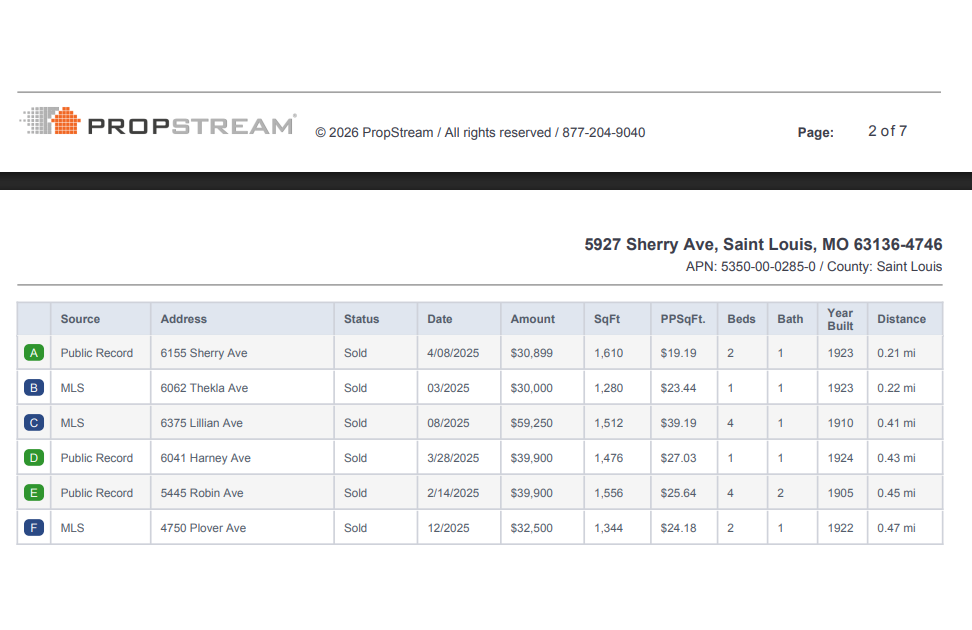
Task: Select the green E comparable marker
Action: coord(34,493)
